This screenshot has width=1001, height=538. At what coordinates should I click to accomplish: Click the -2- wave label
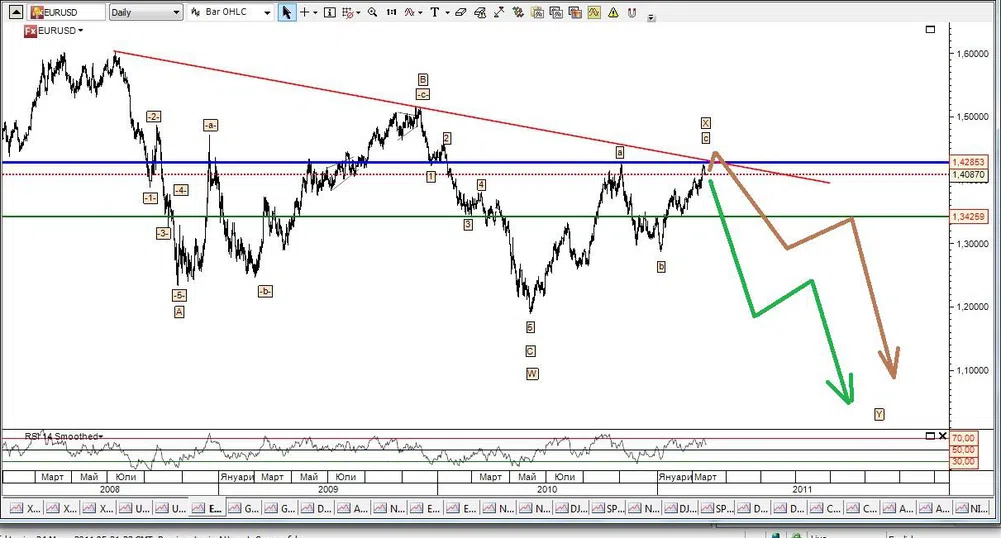click(153, 117)
